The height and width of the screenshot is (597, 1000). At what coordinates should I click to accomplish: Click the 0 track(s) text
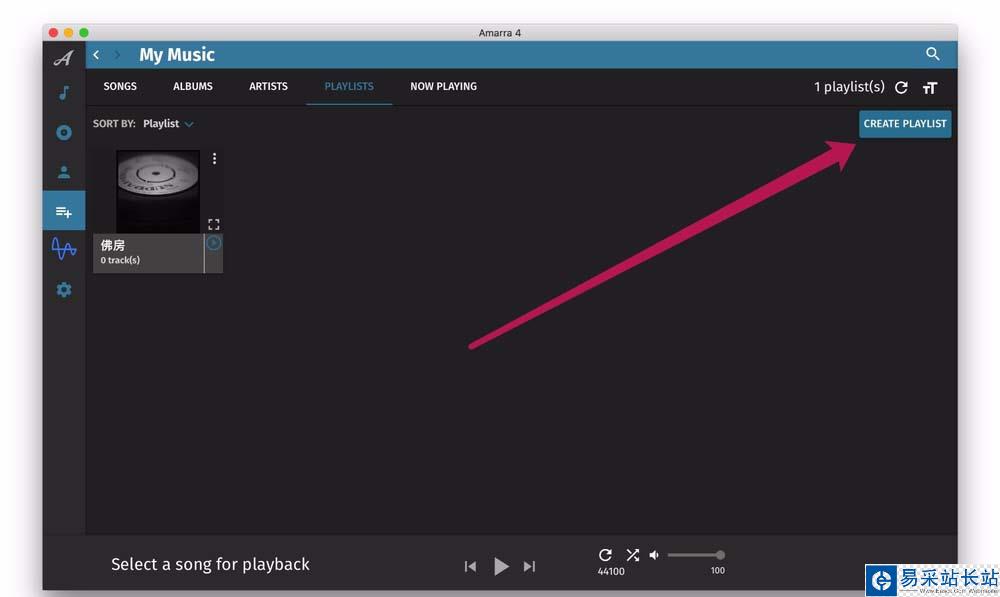120,260
